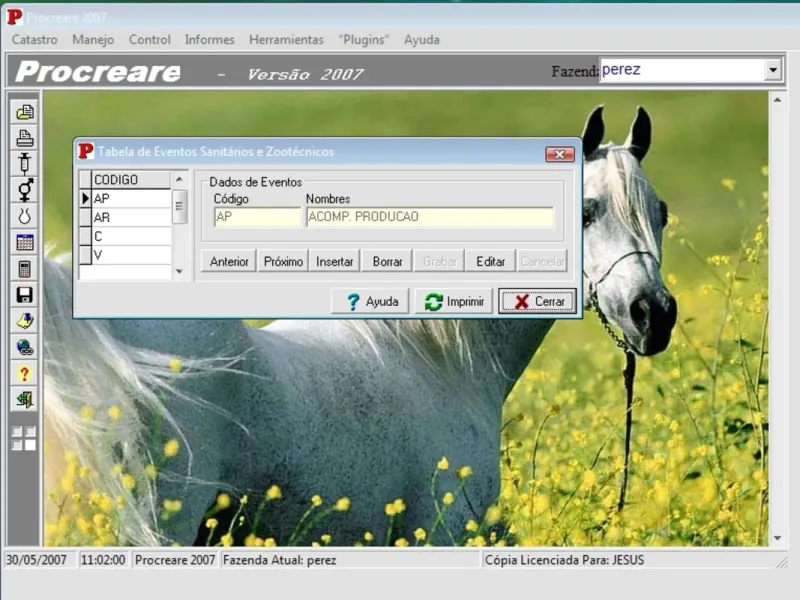Open the Informes menu

209,40
